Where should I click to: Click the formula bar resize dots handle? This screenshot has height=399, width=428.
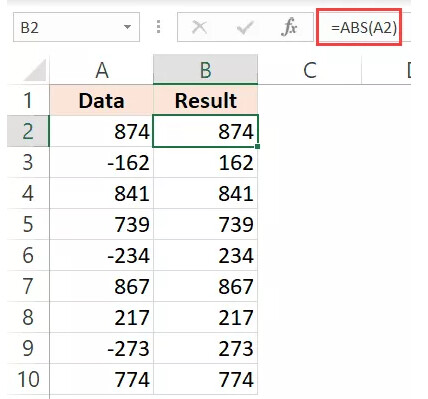pos(158,27)
